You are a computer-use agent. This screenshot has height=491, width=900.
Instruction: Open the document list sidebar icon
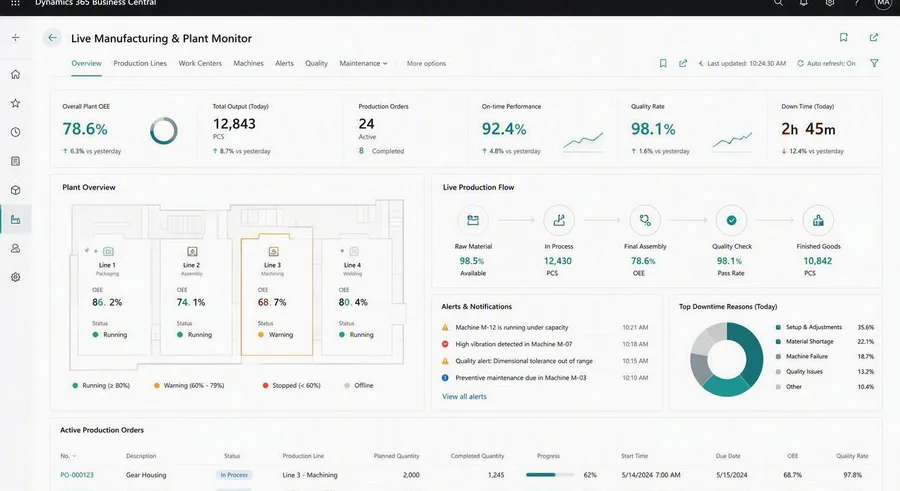tap(15, 161)
